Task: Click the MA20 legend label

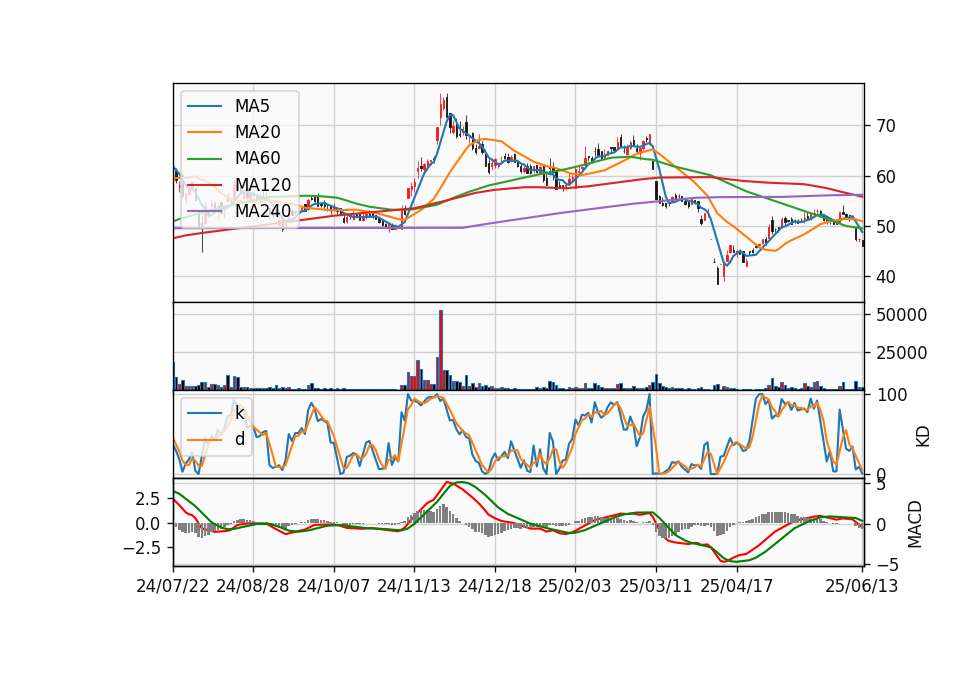Action: pos(257,132)
